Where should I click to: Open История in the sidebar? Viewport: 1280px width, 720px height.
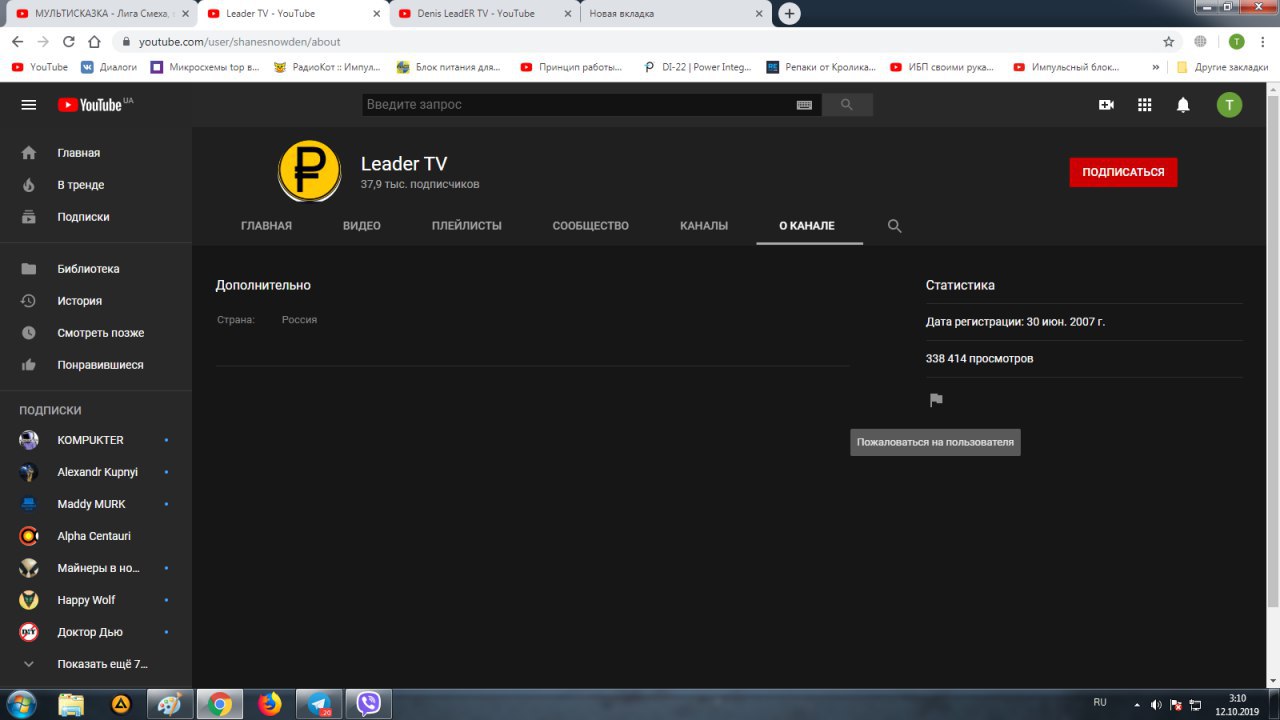[96, 301]
